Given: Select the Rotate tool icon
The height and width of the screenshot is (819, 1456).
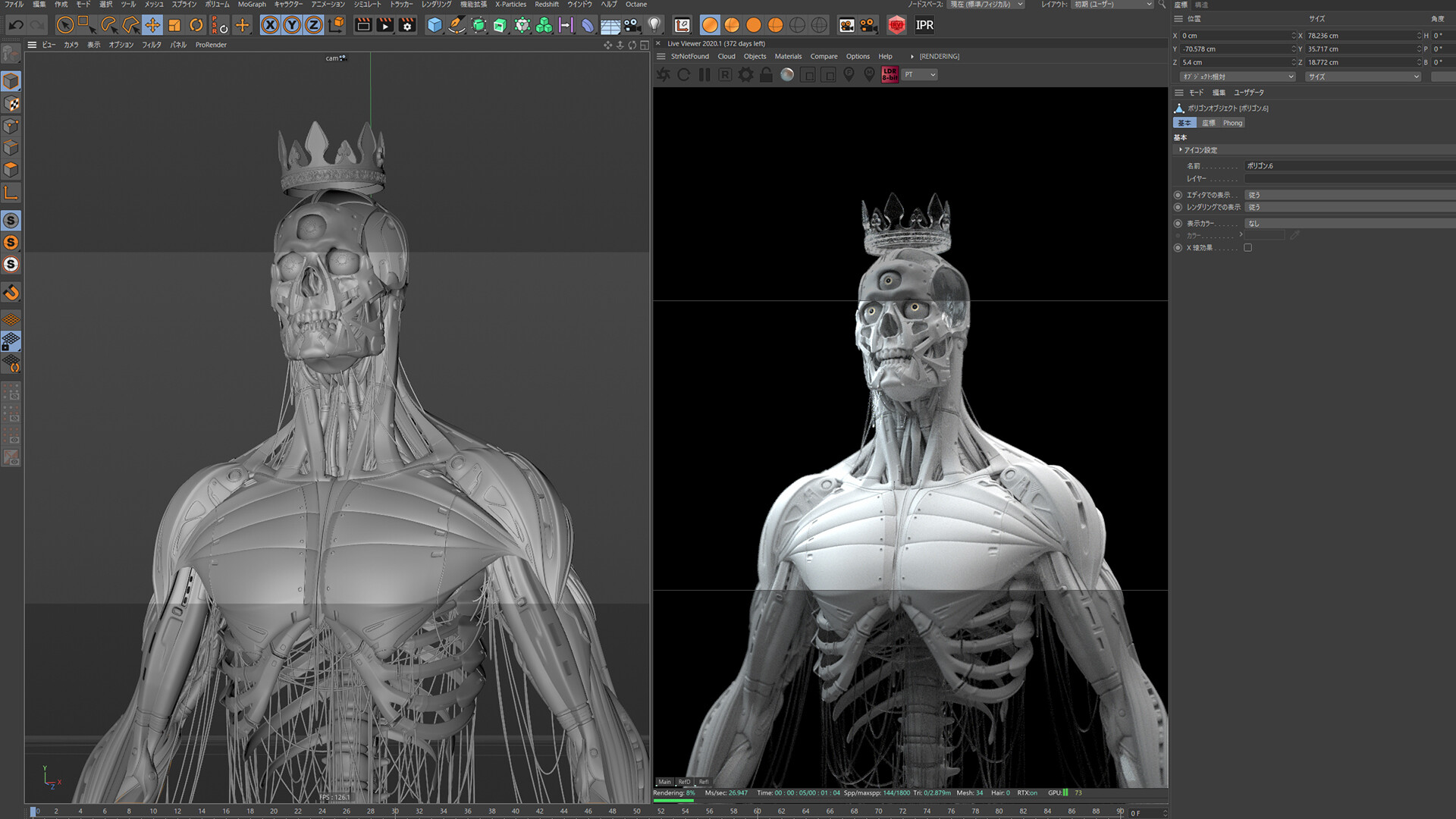Looking at the screenshot, I should tap(196, 25).
